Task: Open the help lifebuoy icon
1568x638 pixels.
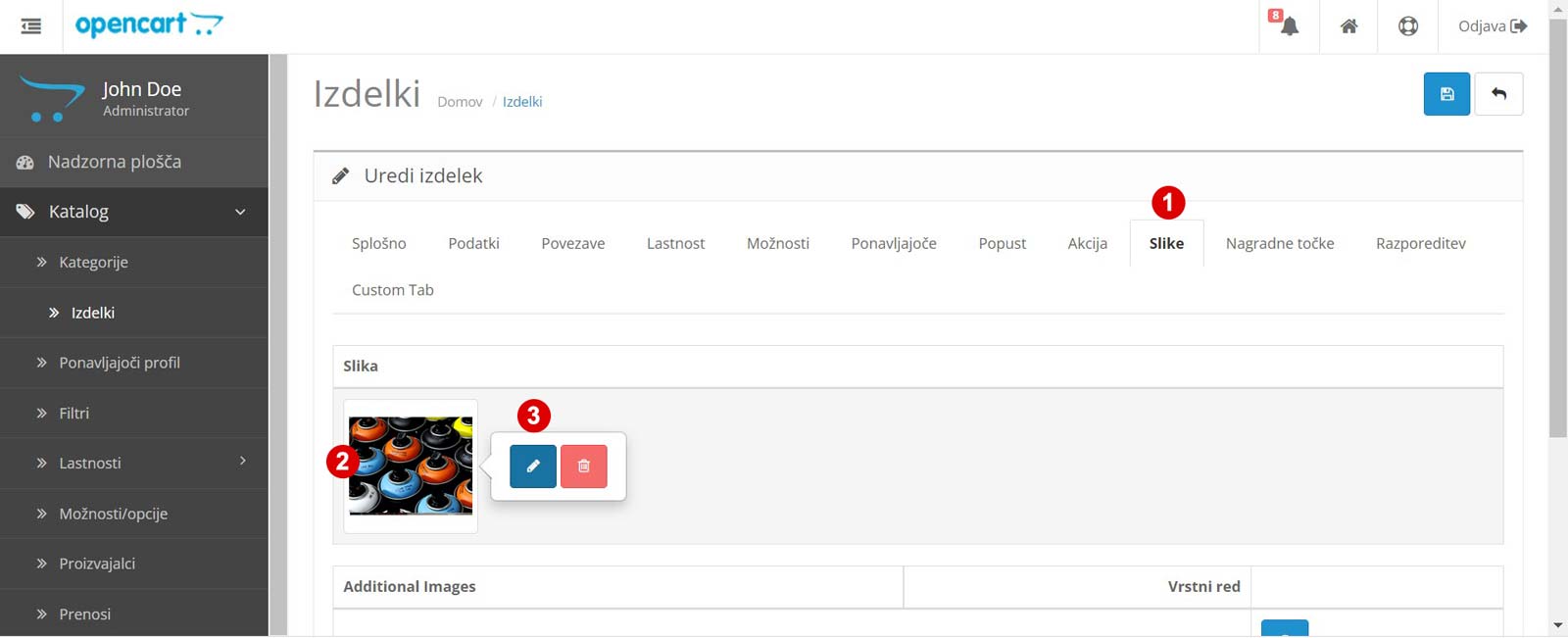Action: pyautogui.click(x=1407, y=26)
